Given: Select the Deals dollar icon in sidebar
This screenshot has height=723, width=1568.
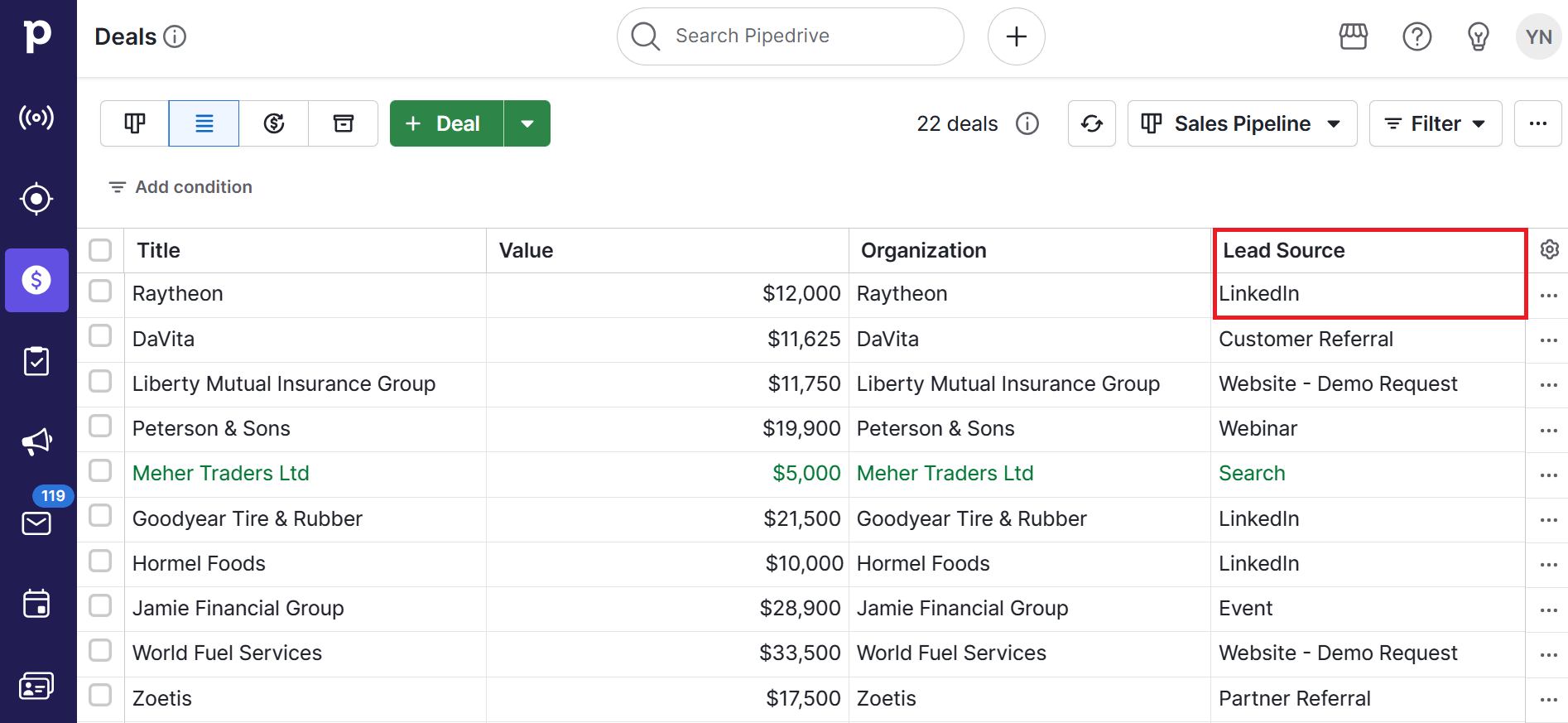Looking at the screenshot, I should pos(37,280).
